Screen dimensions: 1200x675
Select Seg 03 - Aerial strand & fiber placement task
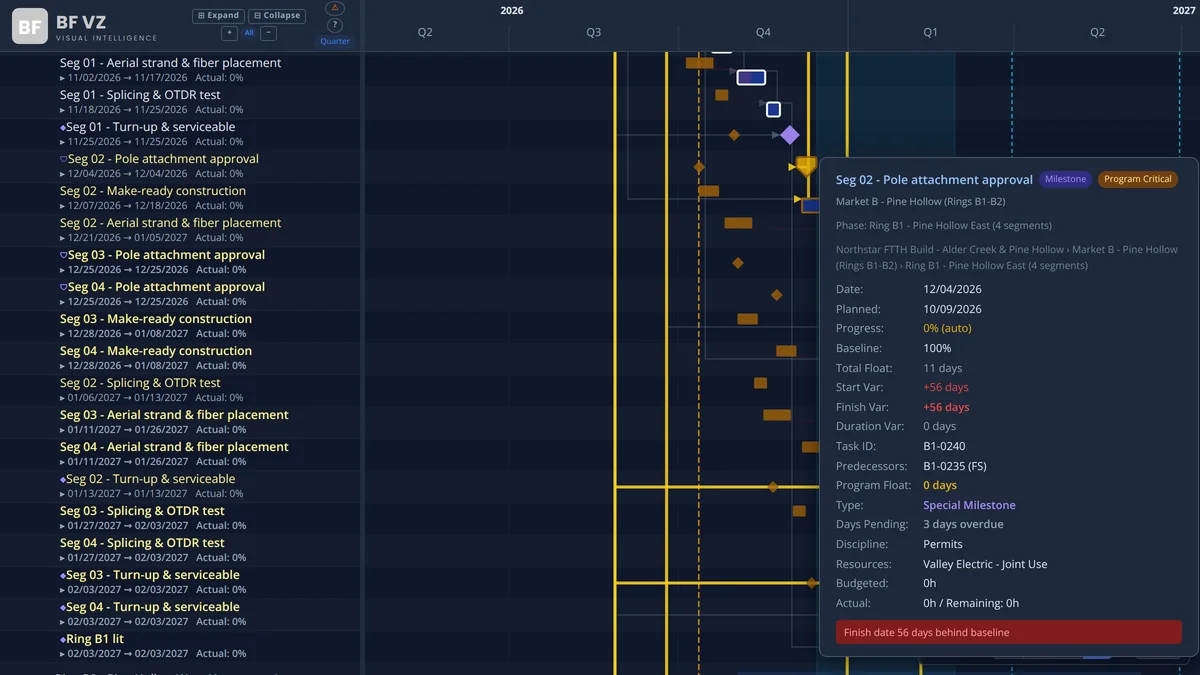tap(174, 415)
